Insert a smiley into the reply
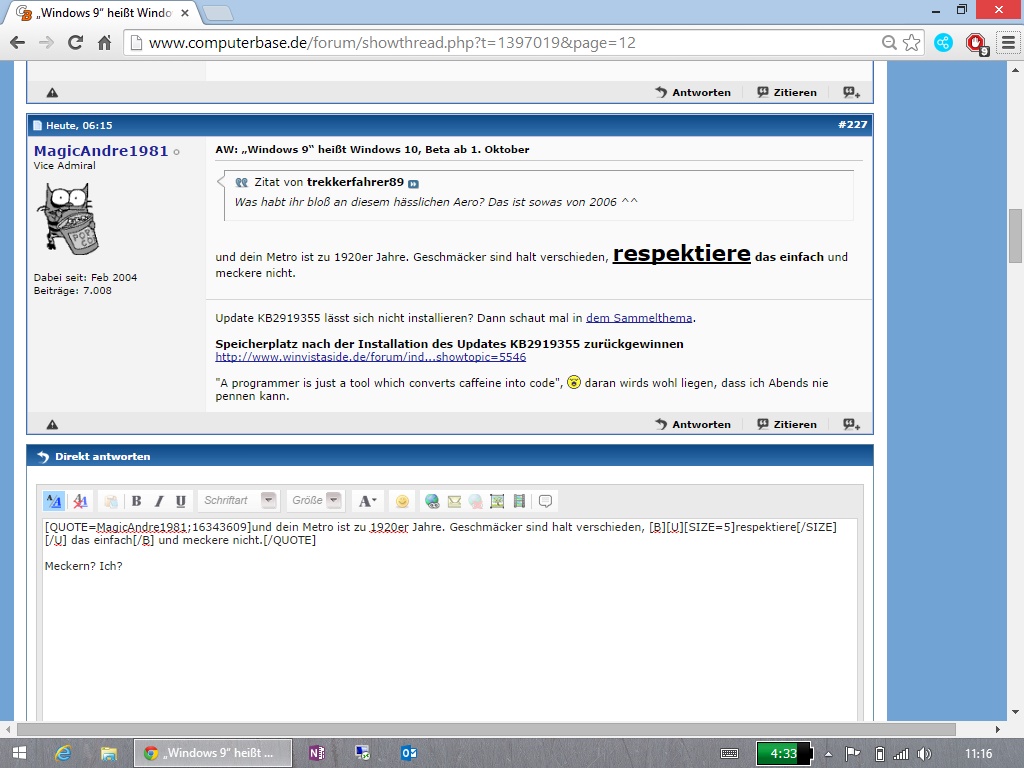1024x768 pixels. 402,502
